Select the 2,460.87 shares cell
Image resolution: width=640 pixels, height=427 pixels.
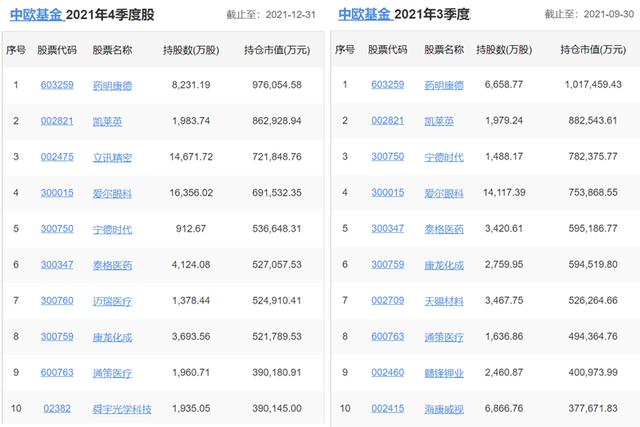coord(504,372)
